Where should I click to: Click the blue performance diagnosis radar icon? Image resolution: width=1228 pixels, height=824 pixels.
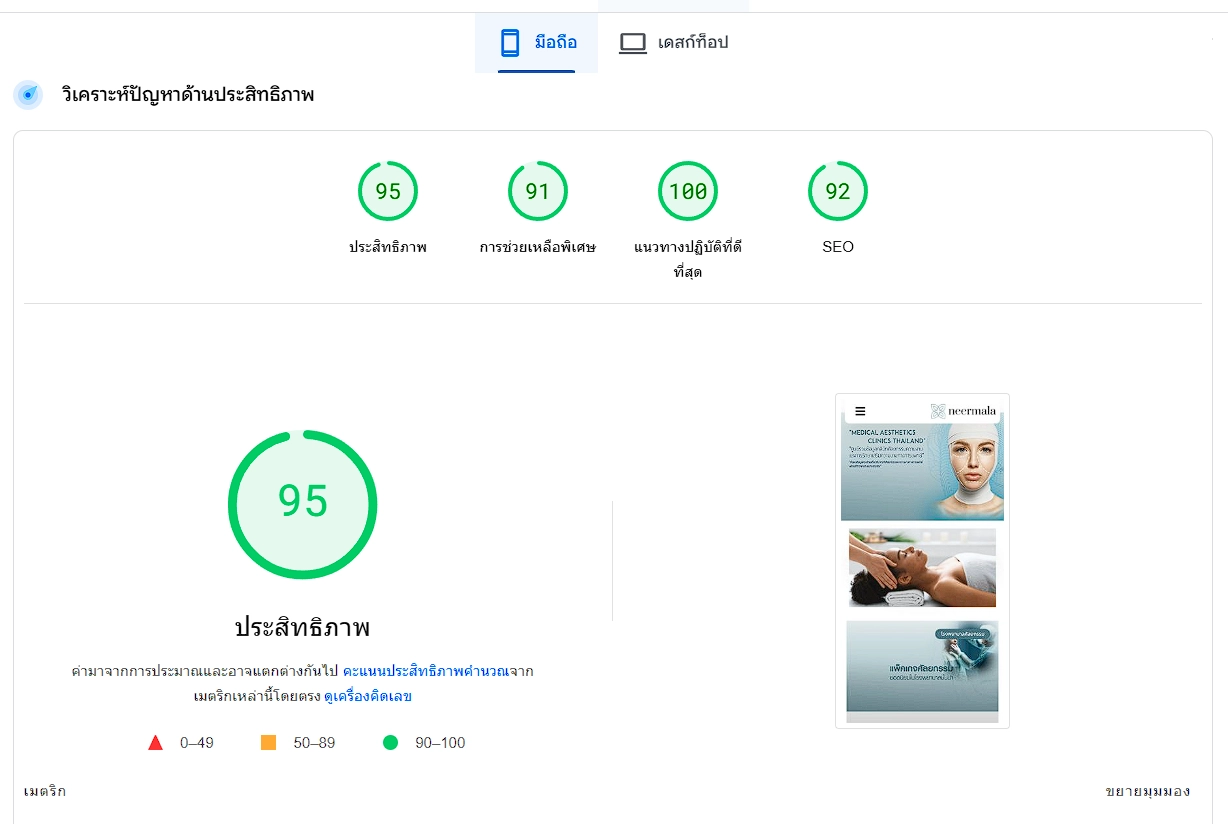point(28,95)
